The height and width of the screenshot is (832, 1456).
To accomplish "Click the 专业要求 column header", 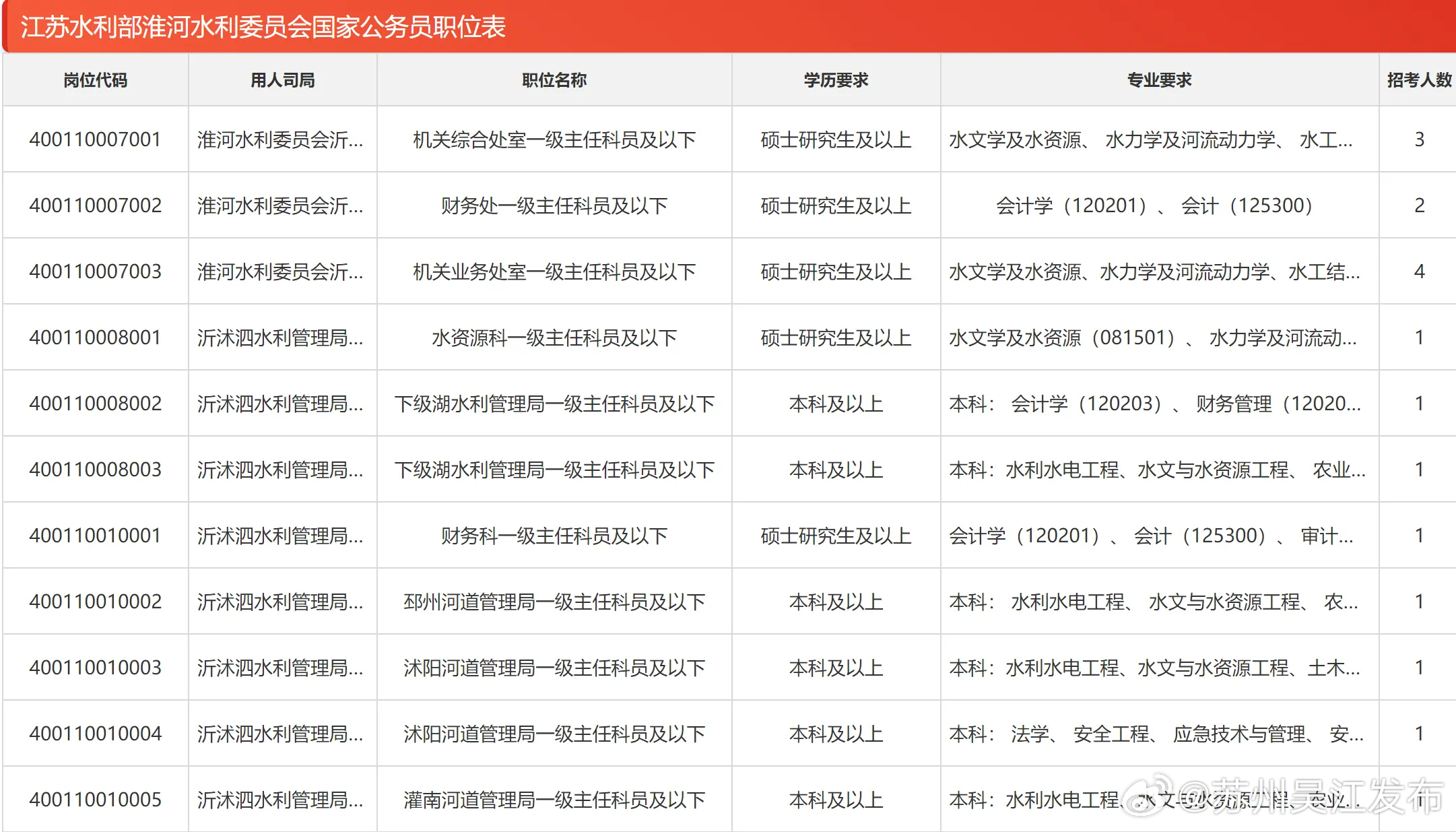I will point(1159,80).
